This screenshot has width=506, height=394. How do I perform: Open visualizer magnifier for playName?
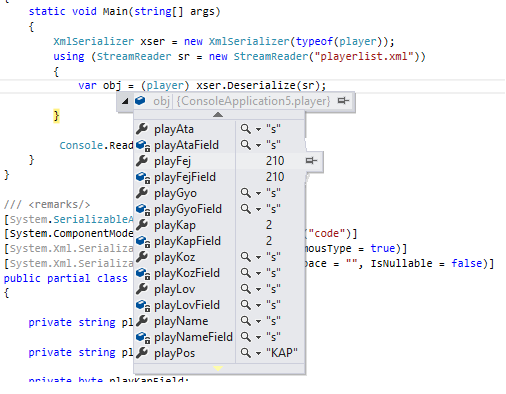point(246,321)
